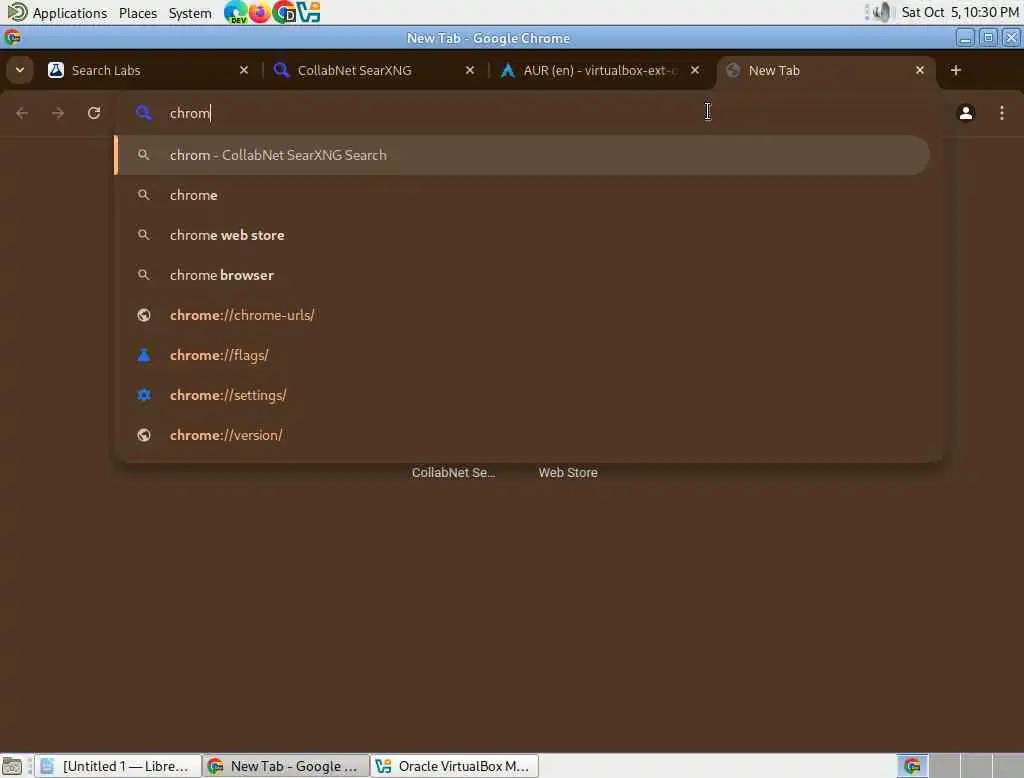Switch to Oracle VirtualBox Manager taskbar window

[x=455, y=766]
